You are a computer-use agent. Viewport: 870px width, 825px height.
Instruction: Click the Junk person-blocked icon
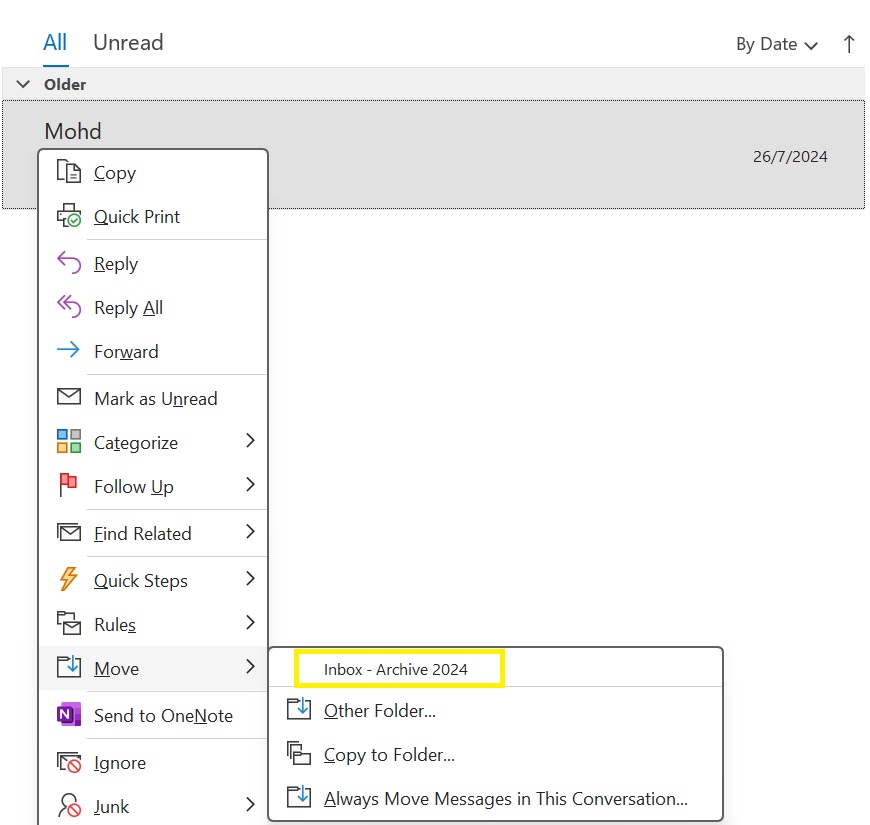[69, 805]
